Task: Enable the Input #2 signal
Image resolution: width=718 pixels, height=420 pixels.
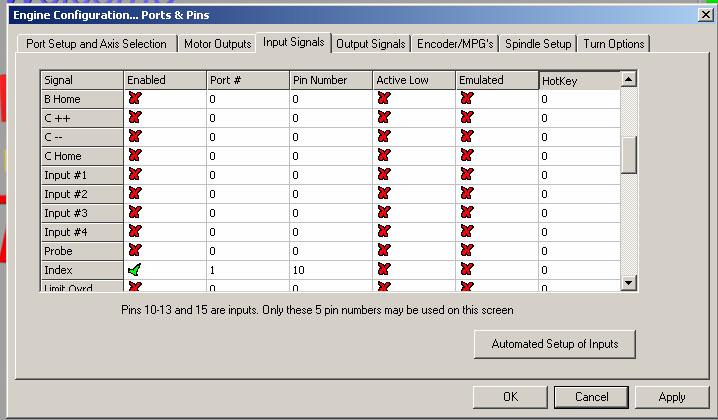Action: [135, 193]
